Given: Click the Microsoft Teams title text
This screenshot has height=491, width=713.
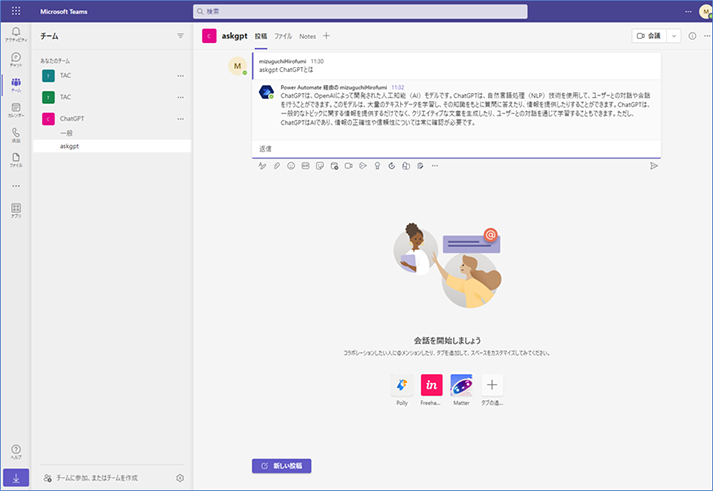Looking at the screenshot, I should click(64, 11).
